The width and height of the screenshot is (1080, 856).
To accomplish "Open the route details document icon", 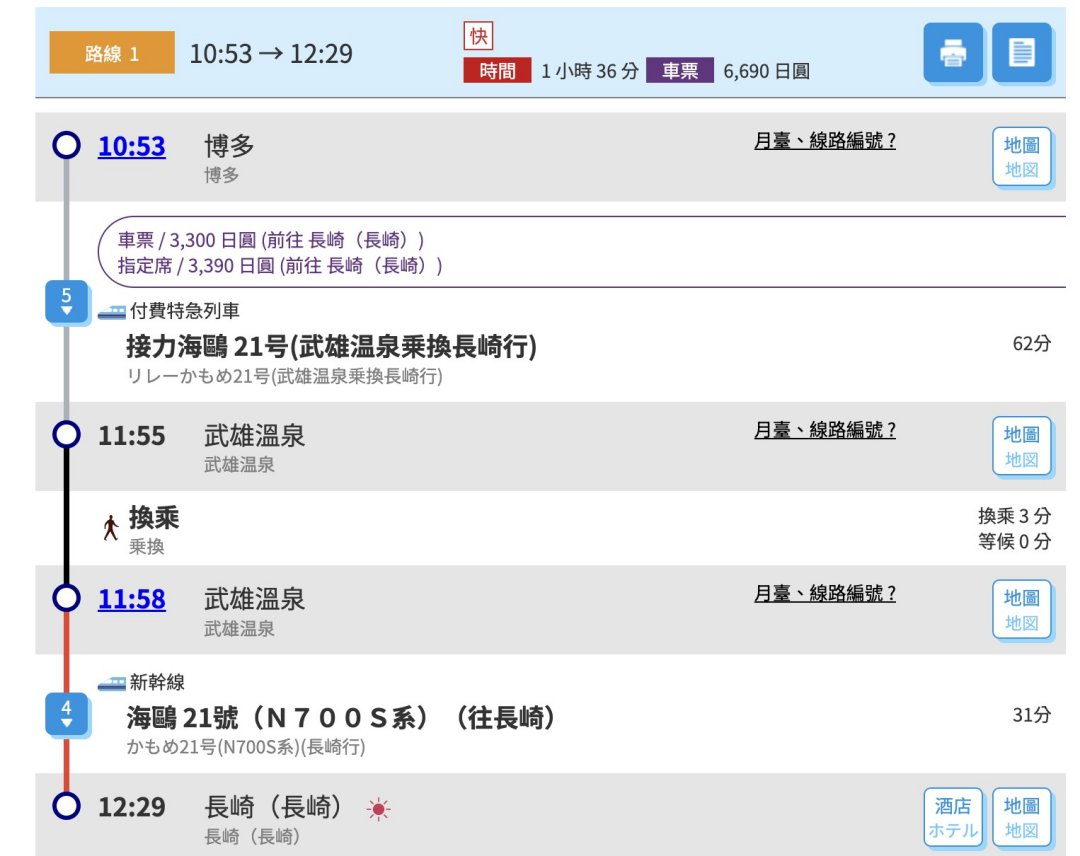I will click(x=1021, y=52).
